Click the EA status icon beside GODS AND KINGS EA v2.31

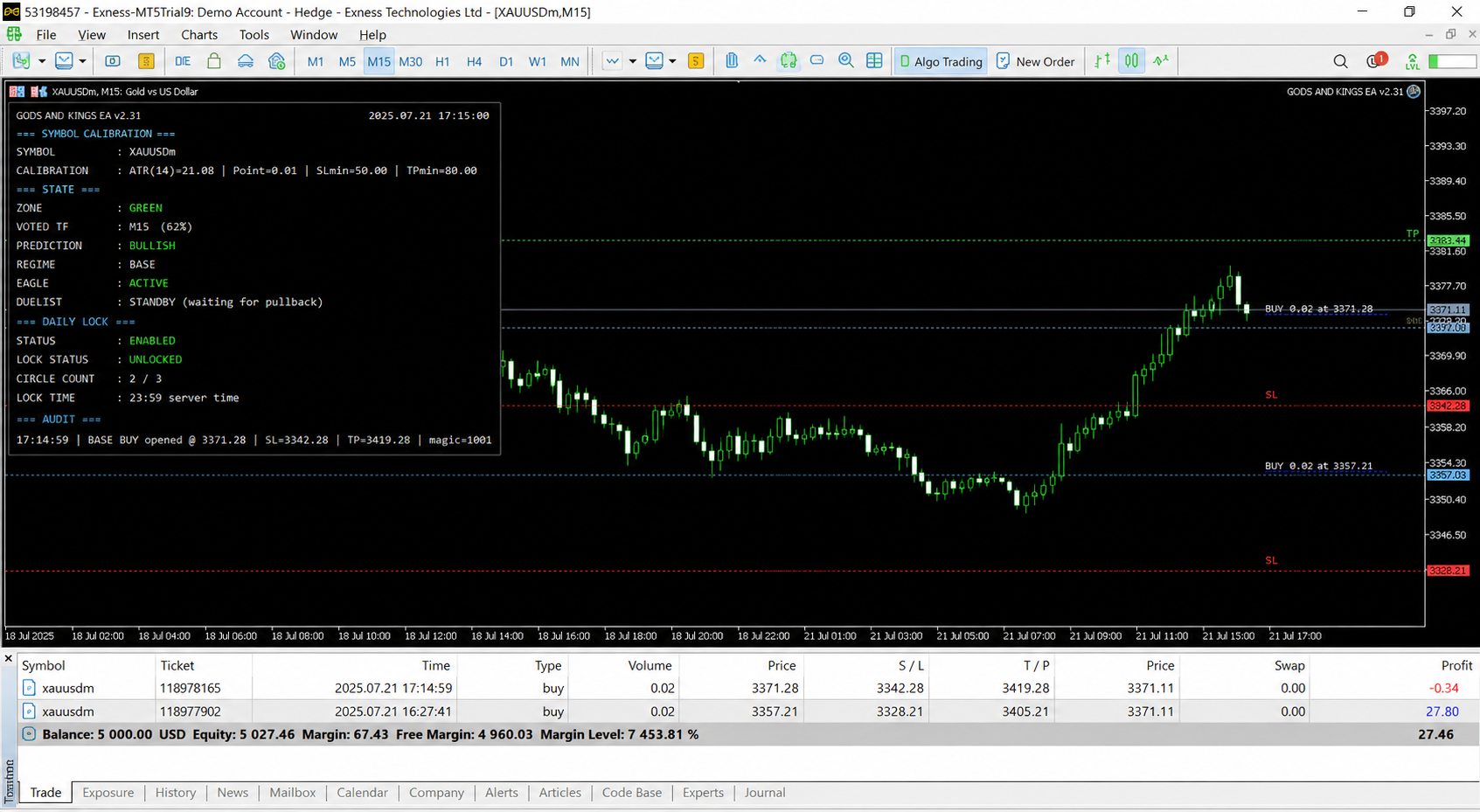pyautogui.click(x=1414, y=92)
